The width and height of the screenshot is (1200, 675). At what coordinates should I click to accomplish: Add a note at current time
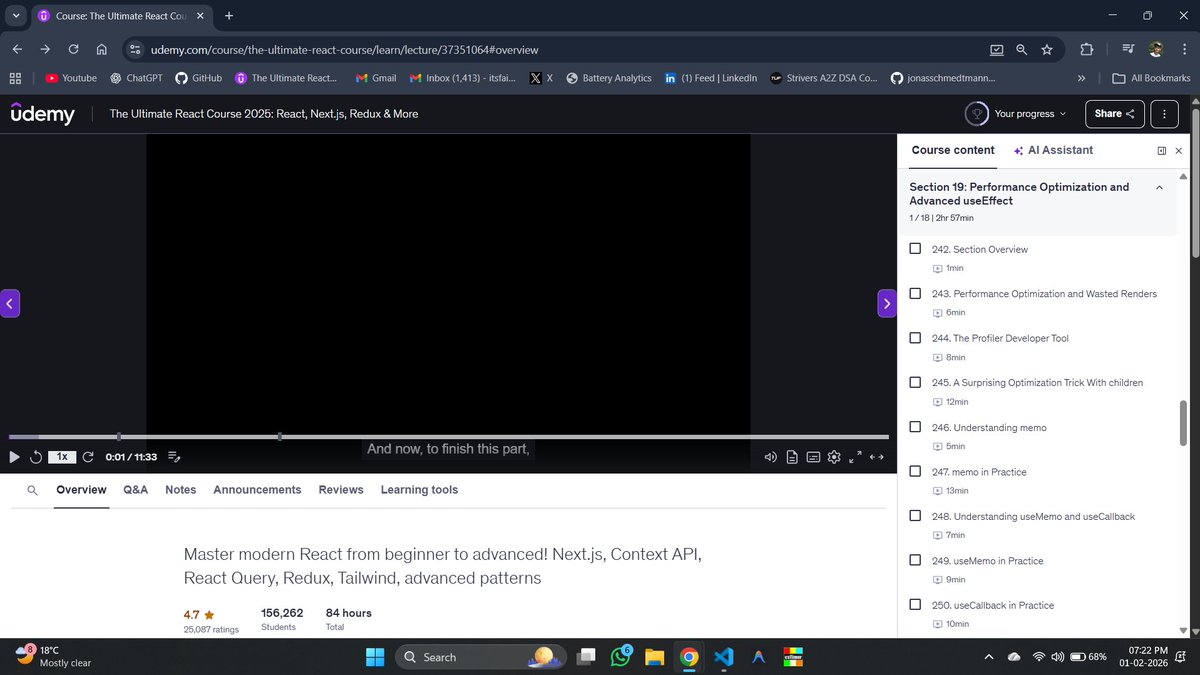173,457
